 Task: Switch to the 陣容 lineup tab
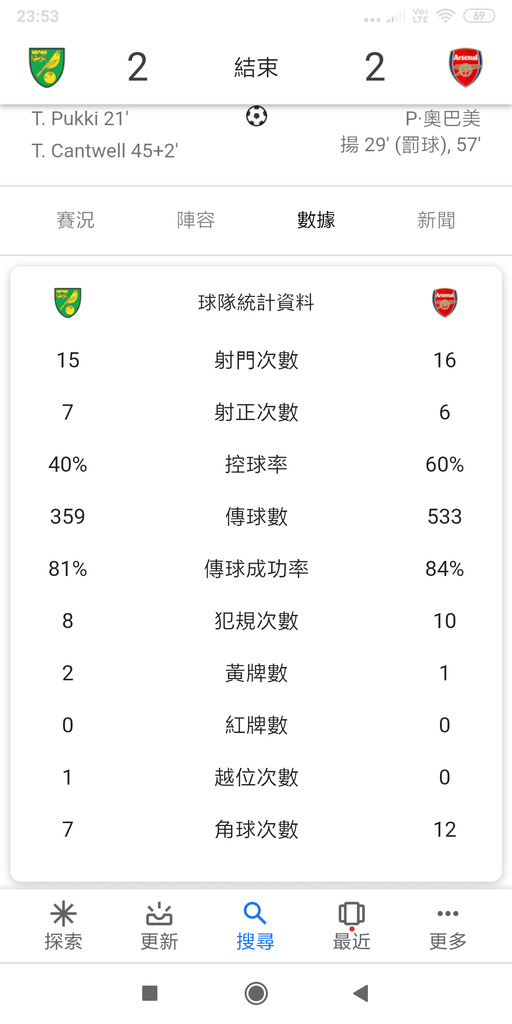(x=196, y=221)
